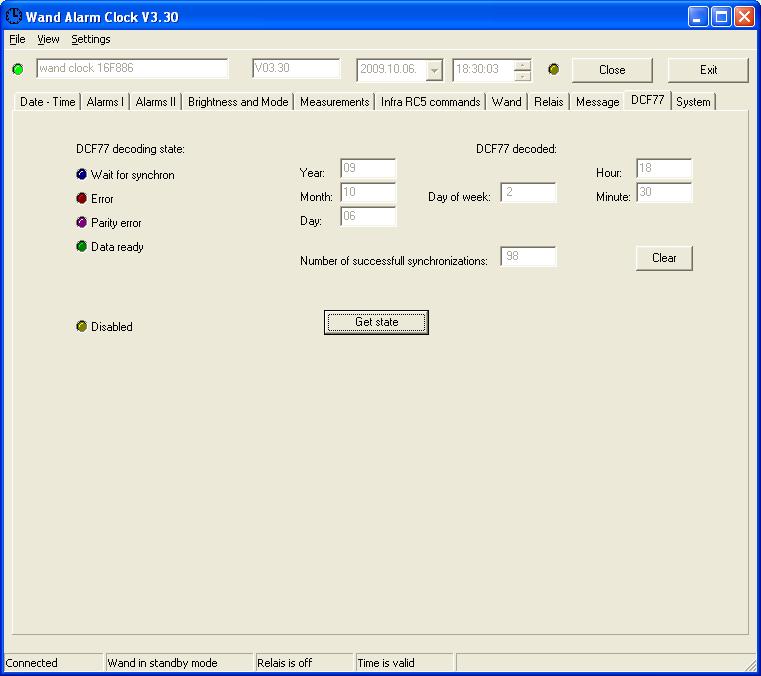Click the Close connection button
Viewport: 761px width, 676px height.
(x=612, y=70)
